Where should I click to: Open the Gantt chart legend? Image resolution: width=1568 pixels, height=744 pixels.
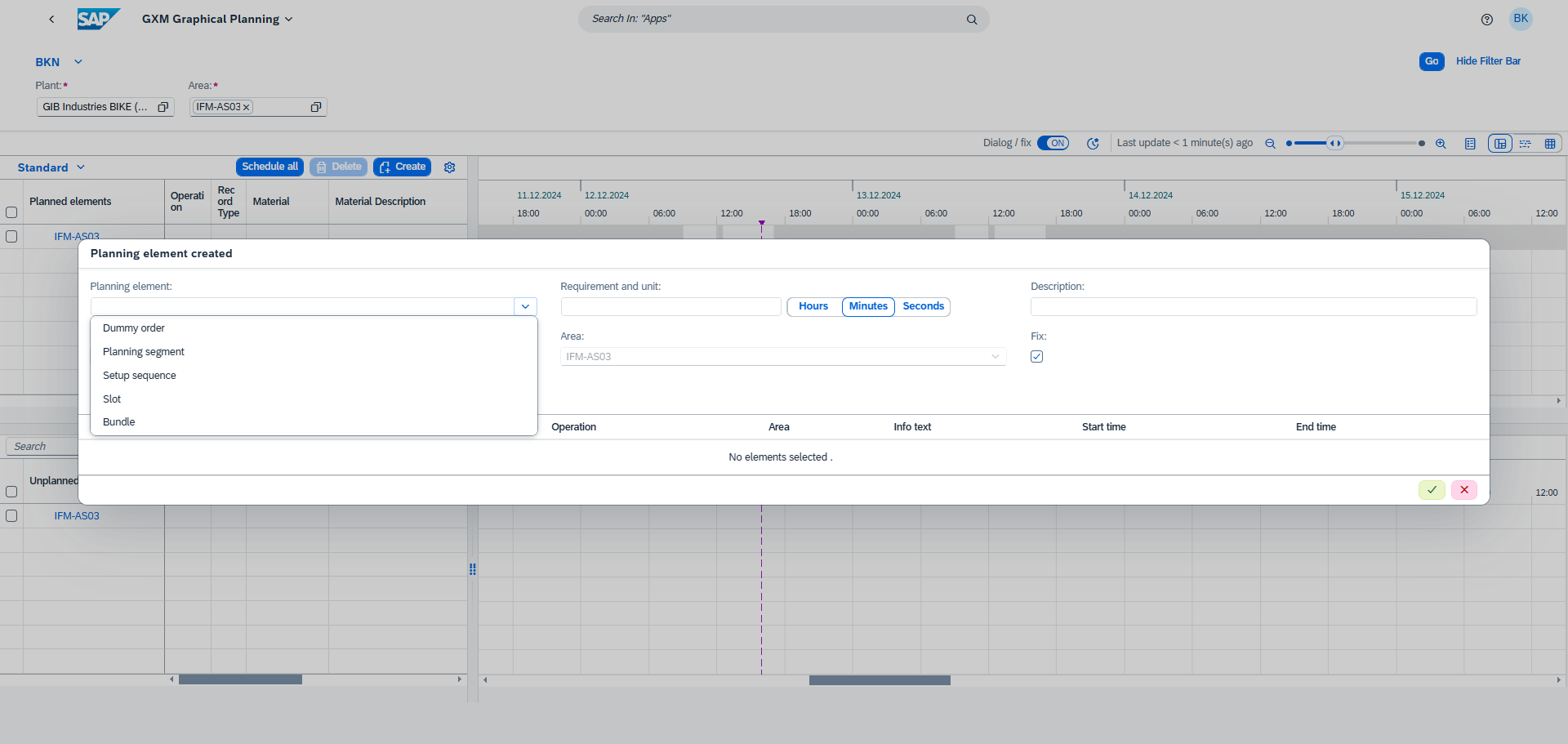1471,143
